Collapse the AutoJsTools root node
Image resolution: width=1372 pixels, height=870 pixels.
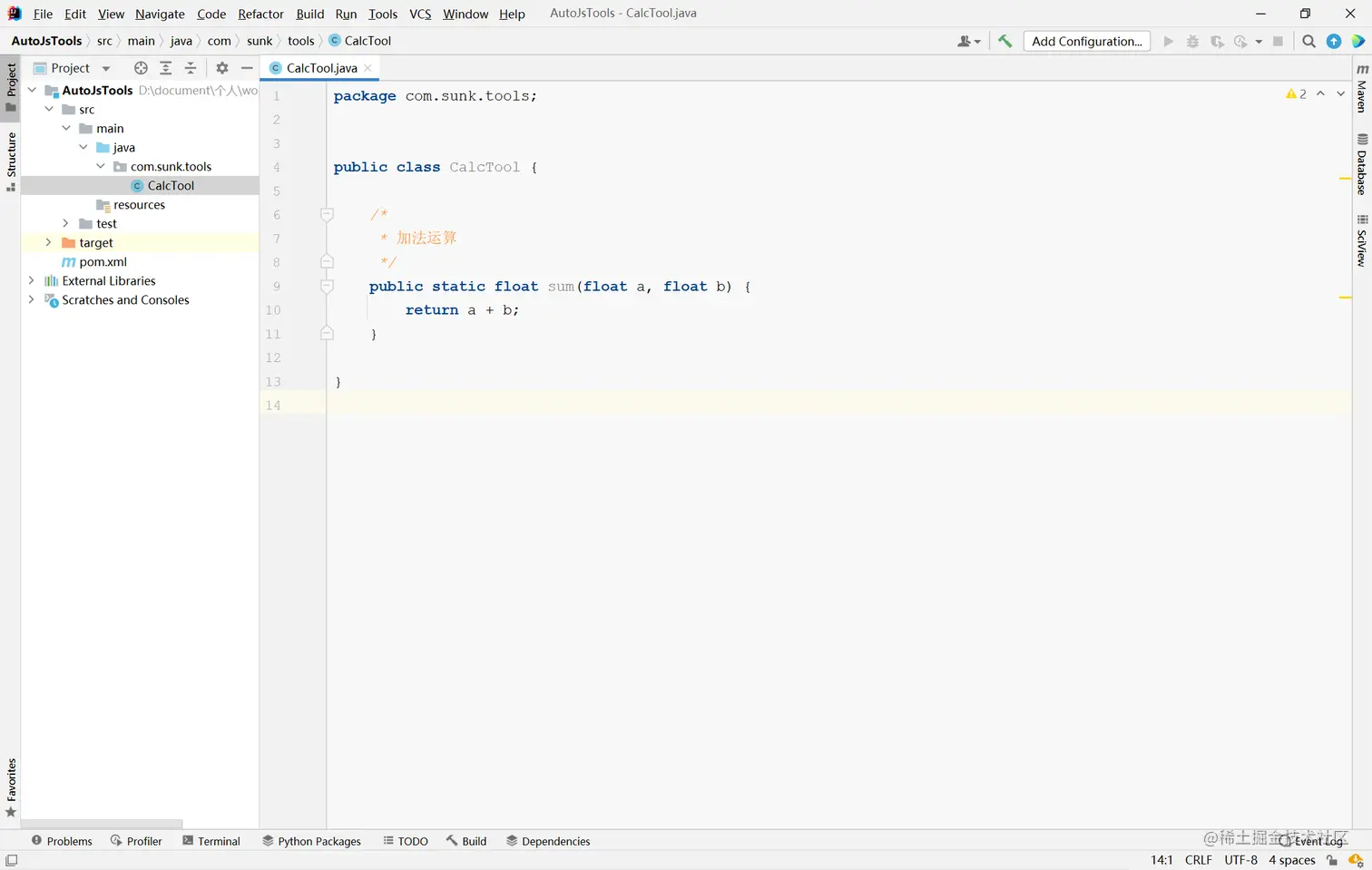tap(32, 90)
